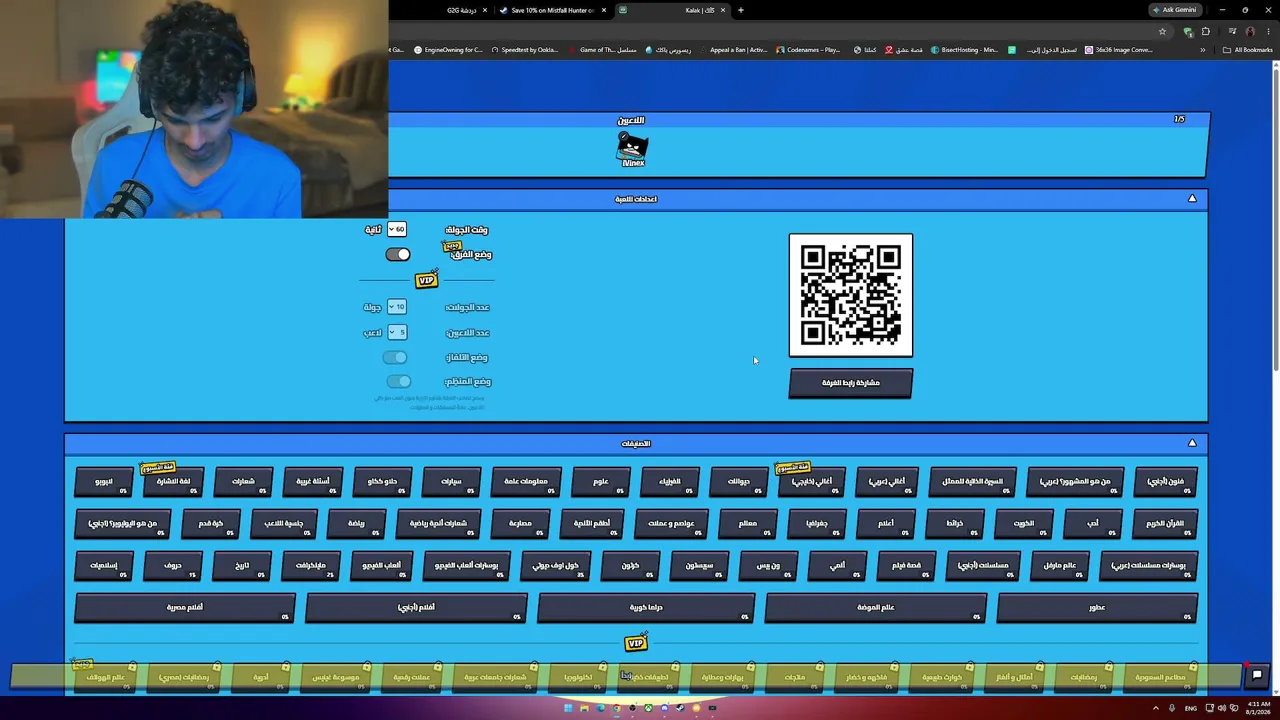The width and height of the screenshot is (1280, 720).
Task: Open the Windows Start menu
Action: [x=568, y=708]
